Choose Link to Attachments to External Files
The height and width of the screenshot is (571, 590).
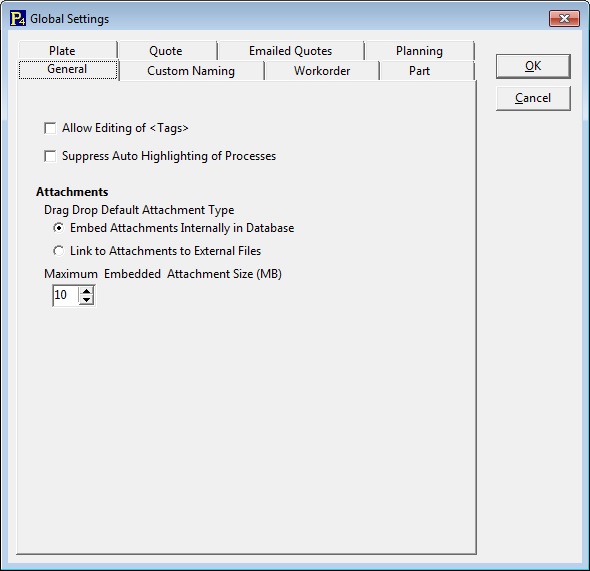click(x=58, y=251)
